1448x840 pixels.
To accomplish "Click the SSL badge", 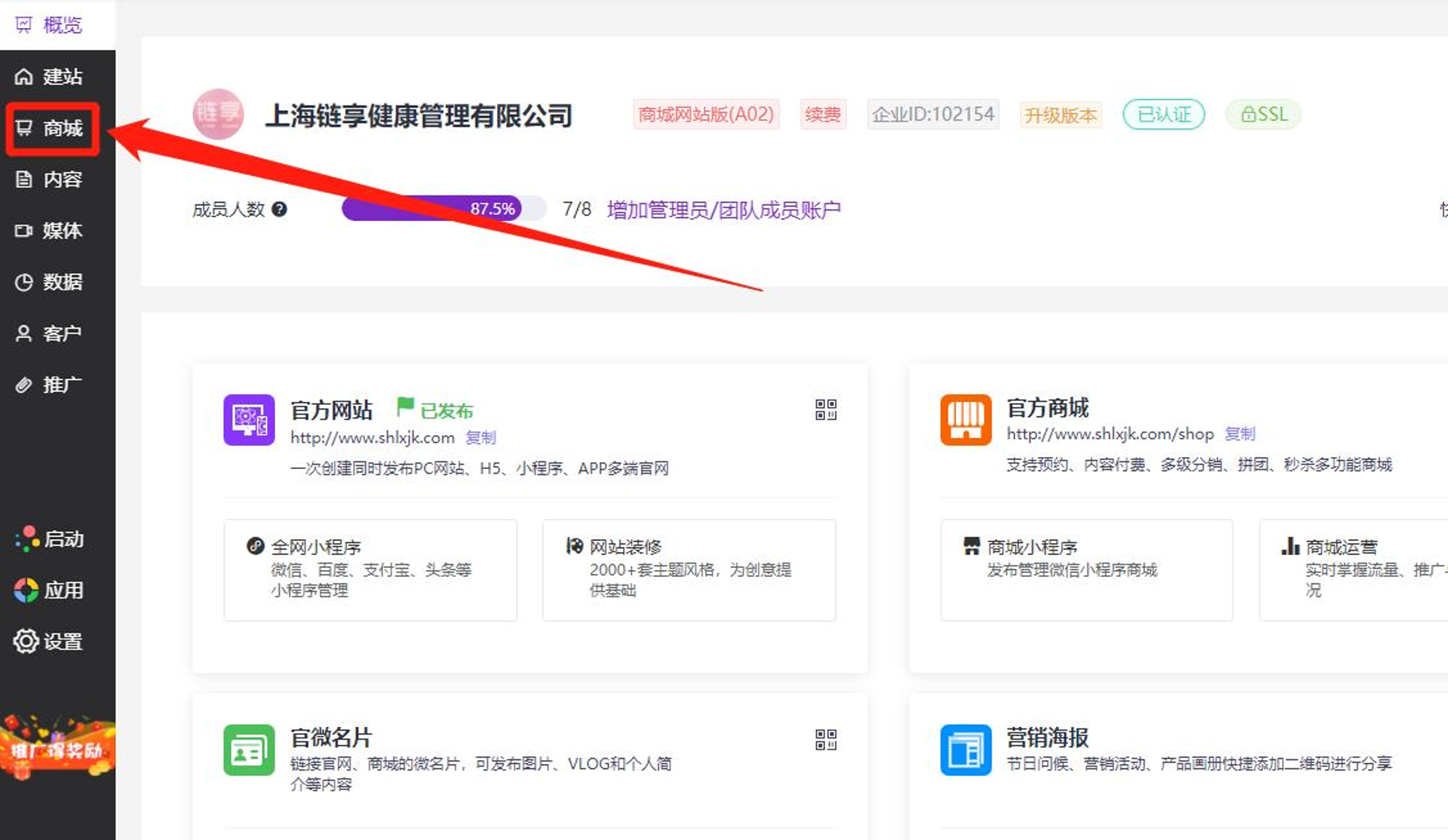I will point(1263,115).
